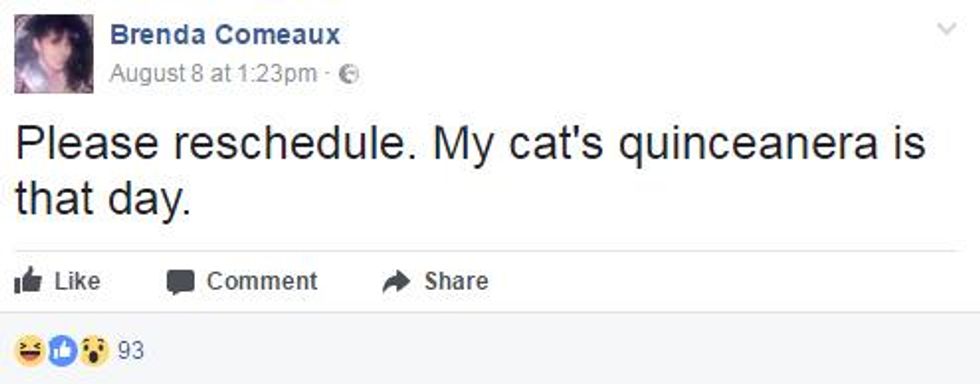Select the Share text label

456,281
